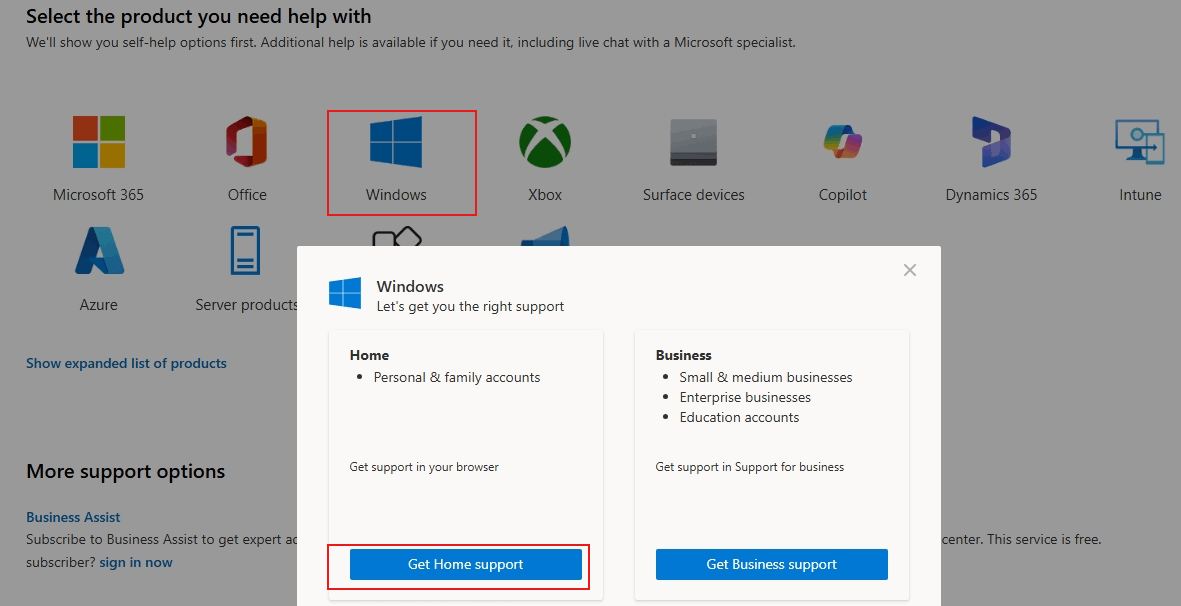This screenshot has width=1181, height=606.
Task: Dismiss the Windows support dialog
Action: coord(909,269)
